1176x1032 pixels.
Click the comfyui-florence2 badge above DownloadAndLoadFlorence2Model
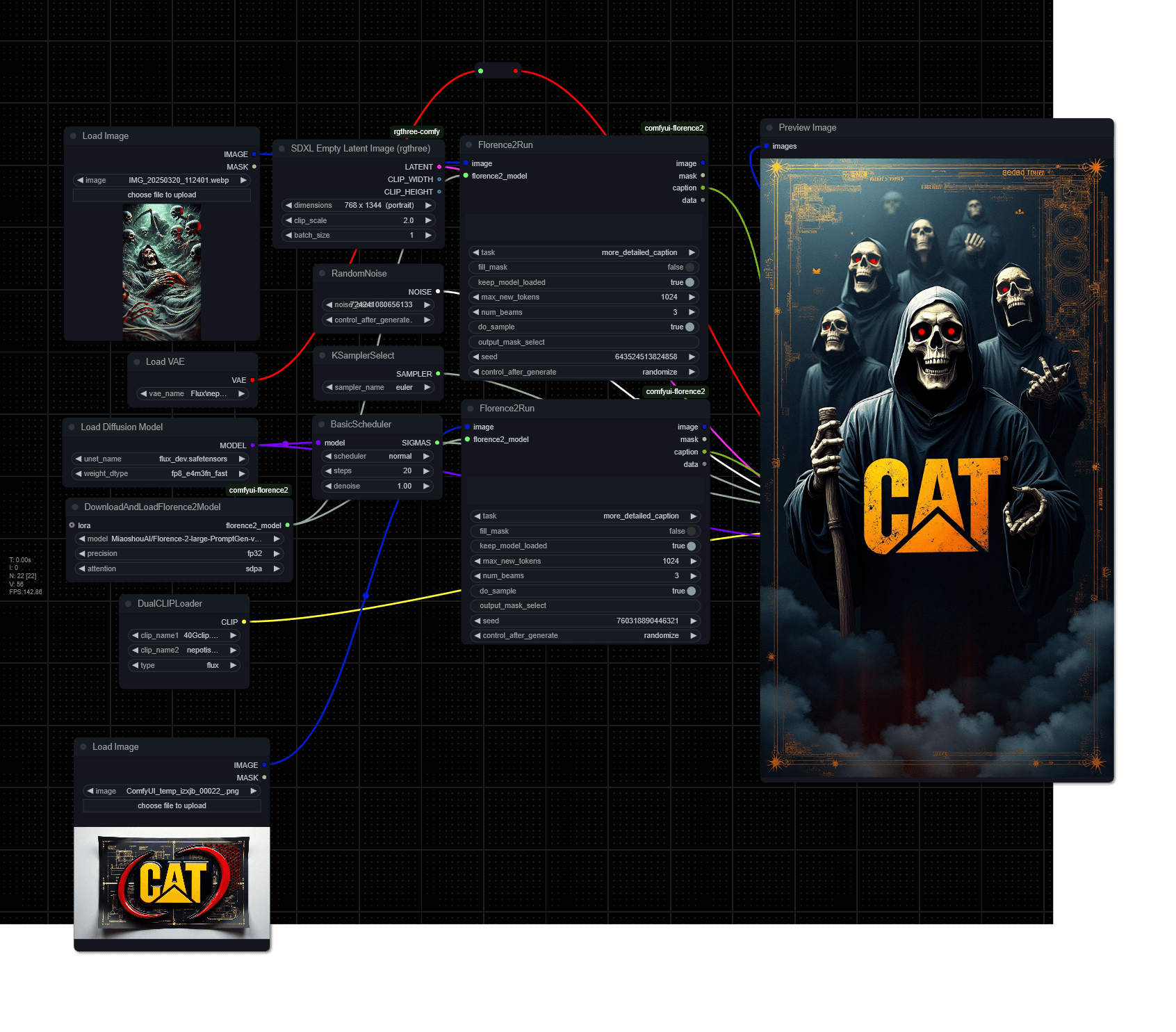tap(259, 491)
